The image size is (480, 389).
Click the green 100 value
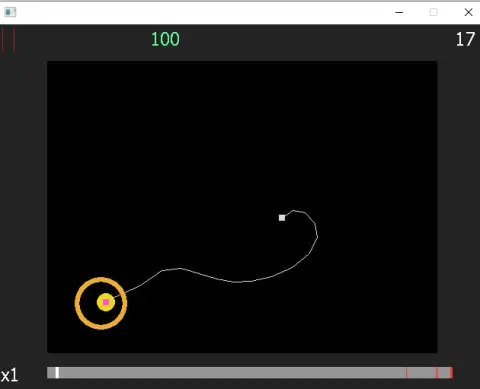165,39
